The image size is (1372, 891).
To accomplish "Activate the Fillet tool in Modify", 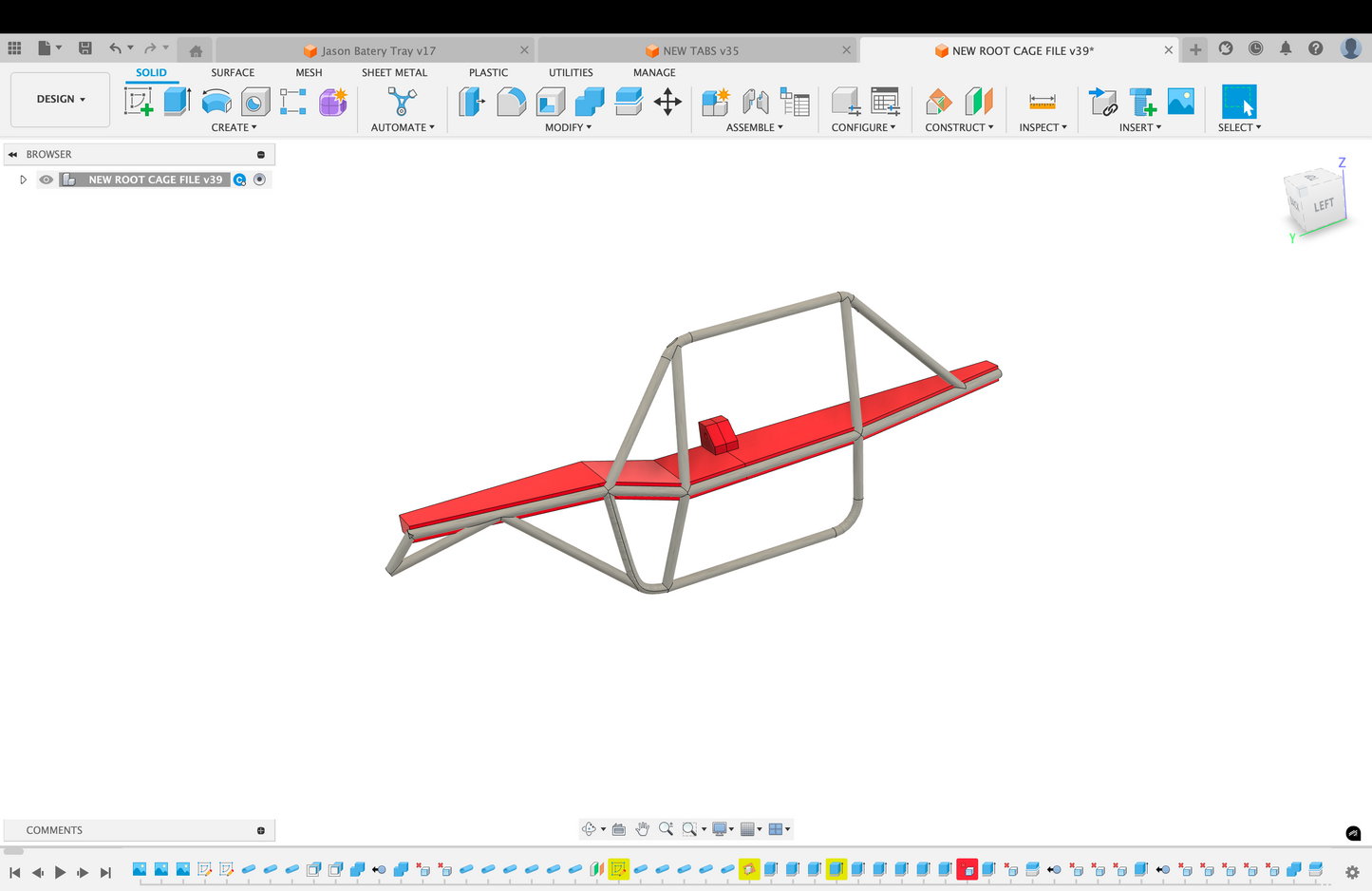I will [x=511, y=102].
